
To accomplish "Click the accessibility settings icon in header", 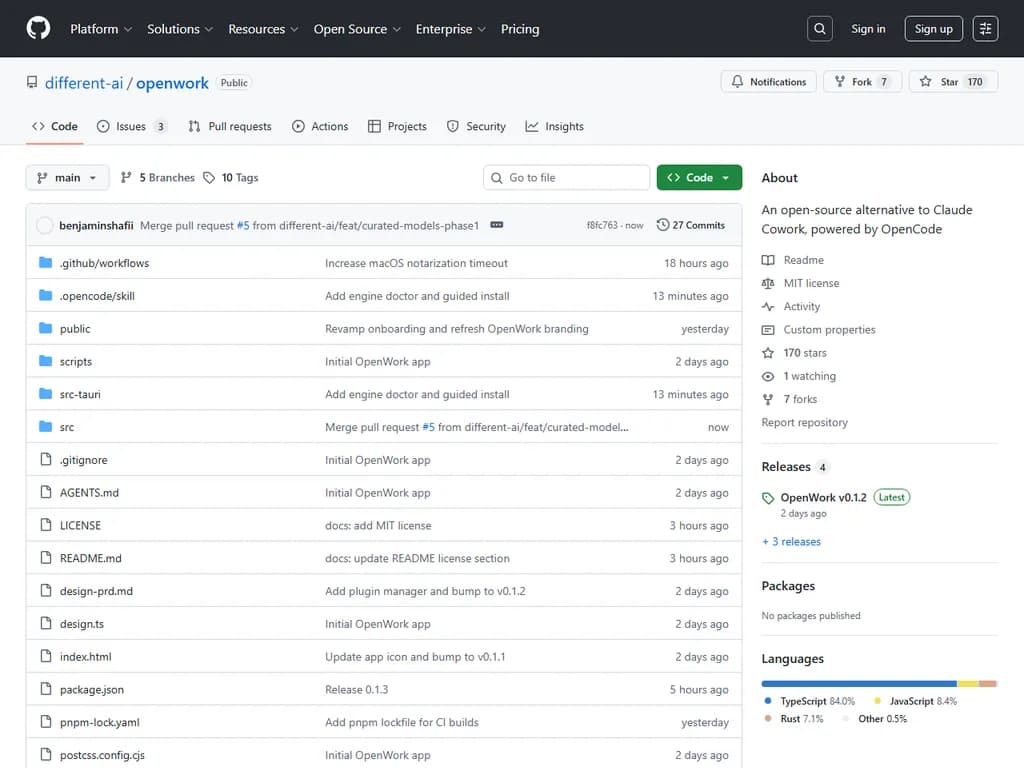I will [985, 29].
